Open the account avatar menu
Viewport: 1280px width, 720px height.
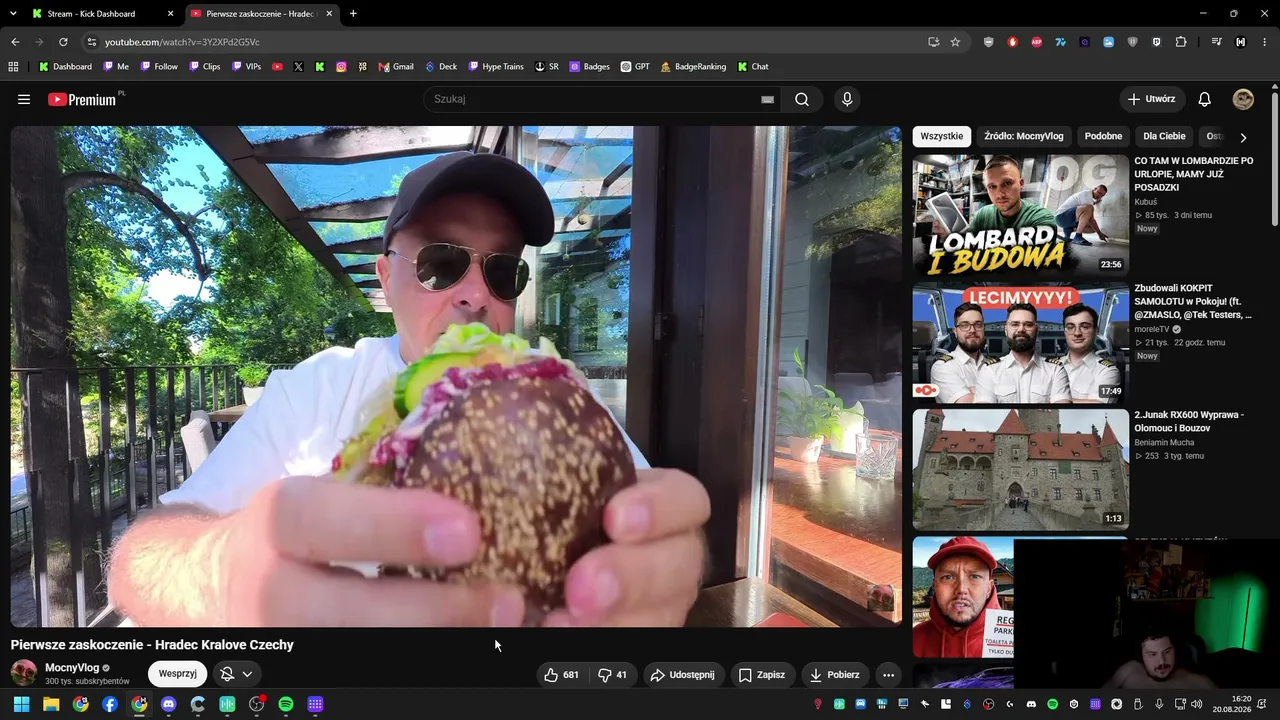click(1243, 99)
